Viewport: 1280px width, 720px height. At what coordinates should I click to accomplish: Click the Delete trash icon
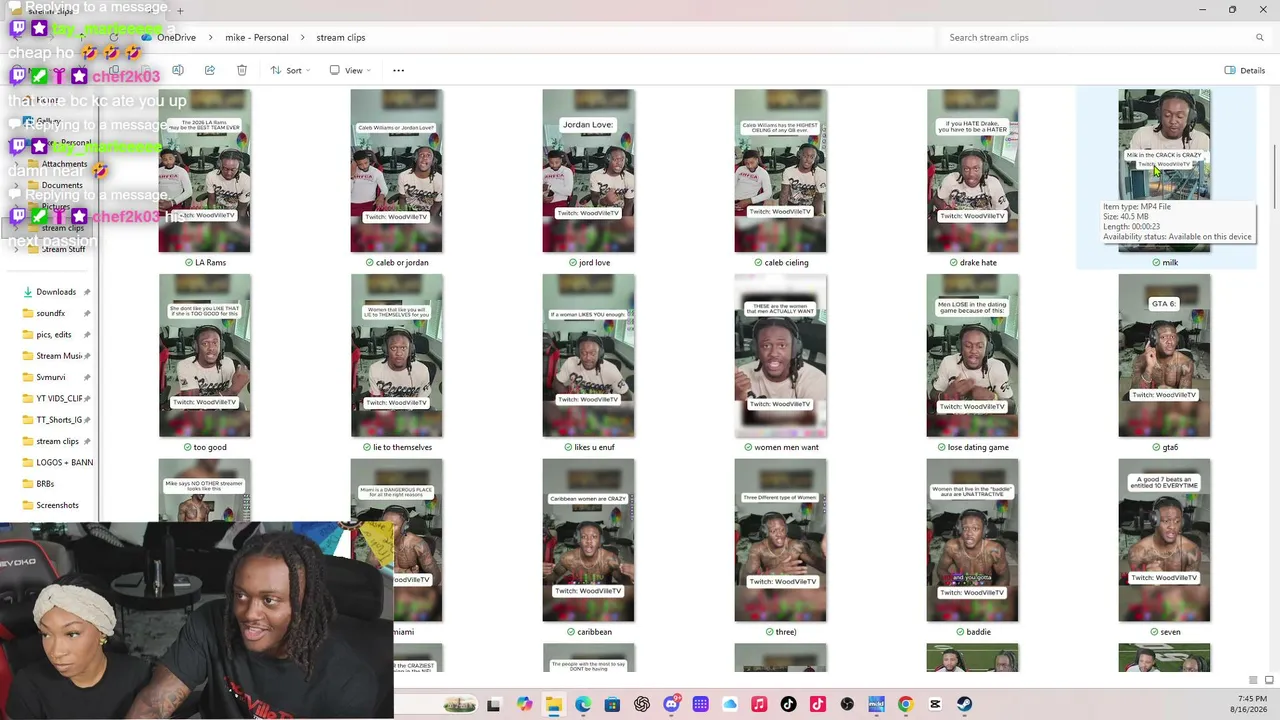coord(242,70)
